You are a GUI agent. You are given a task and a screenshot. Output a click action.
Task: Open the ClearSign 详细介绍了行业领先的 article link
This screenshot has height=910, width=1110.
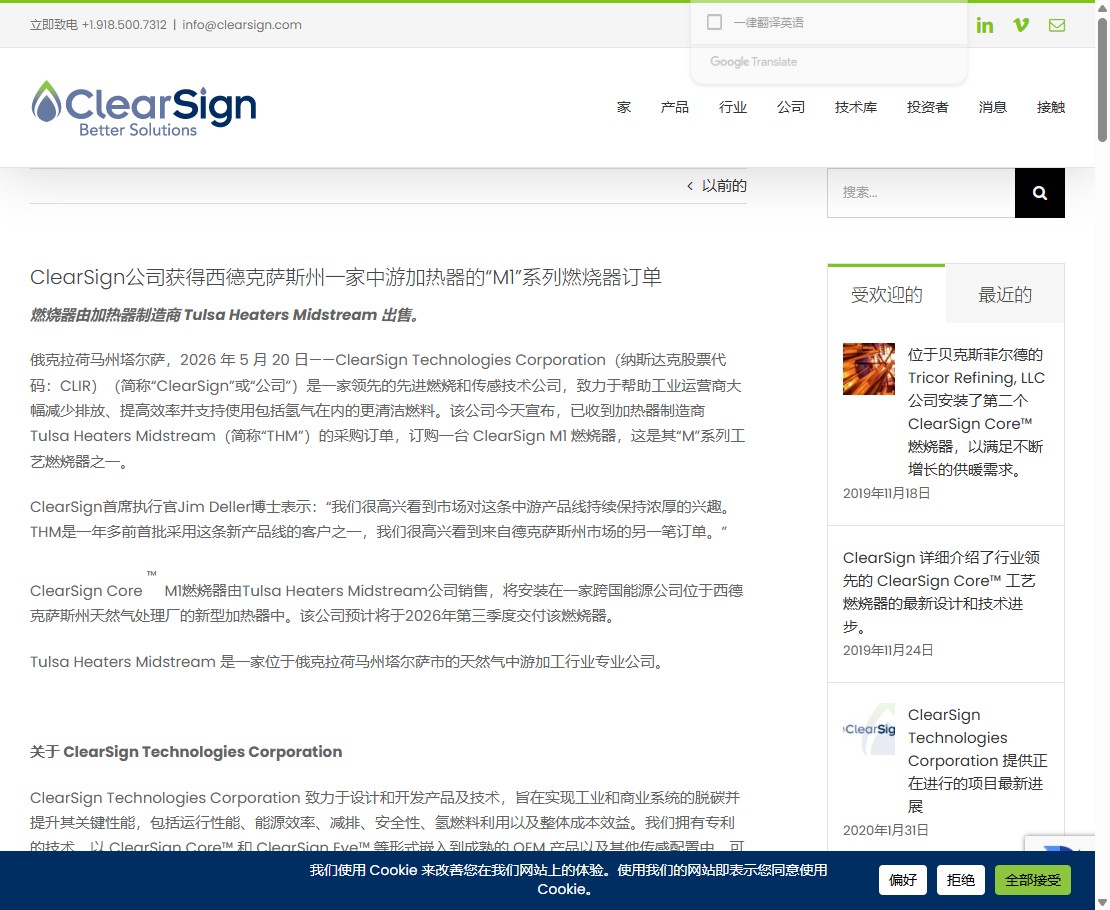click(x=941, y=592)
